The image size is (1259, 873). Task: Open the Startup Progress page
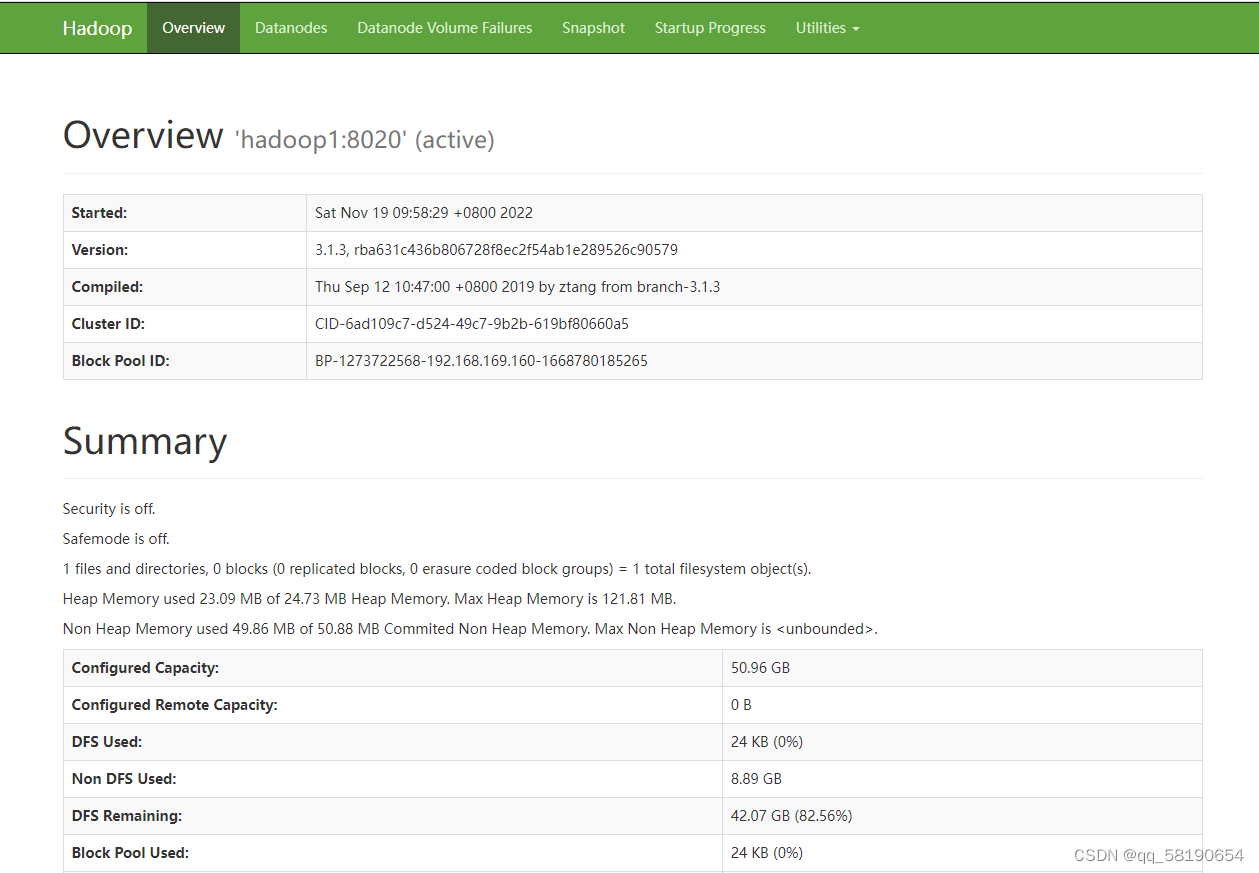tap(709, 27)
